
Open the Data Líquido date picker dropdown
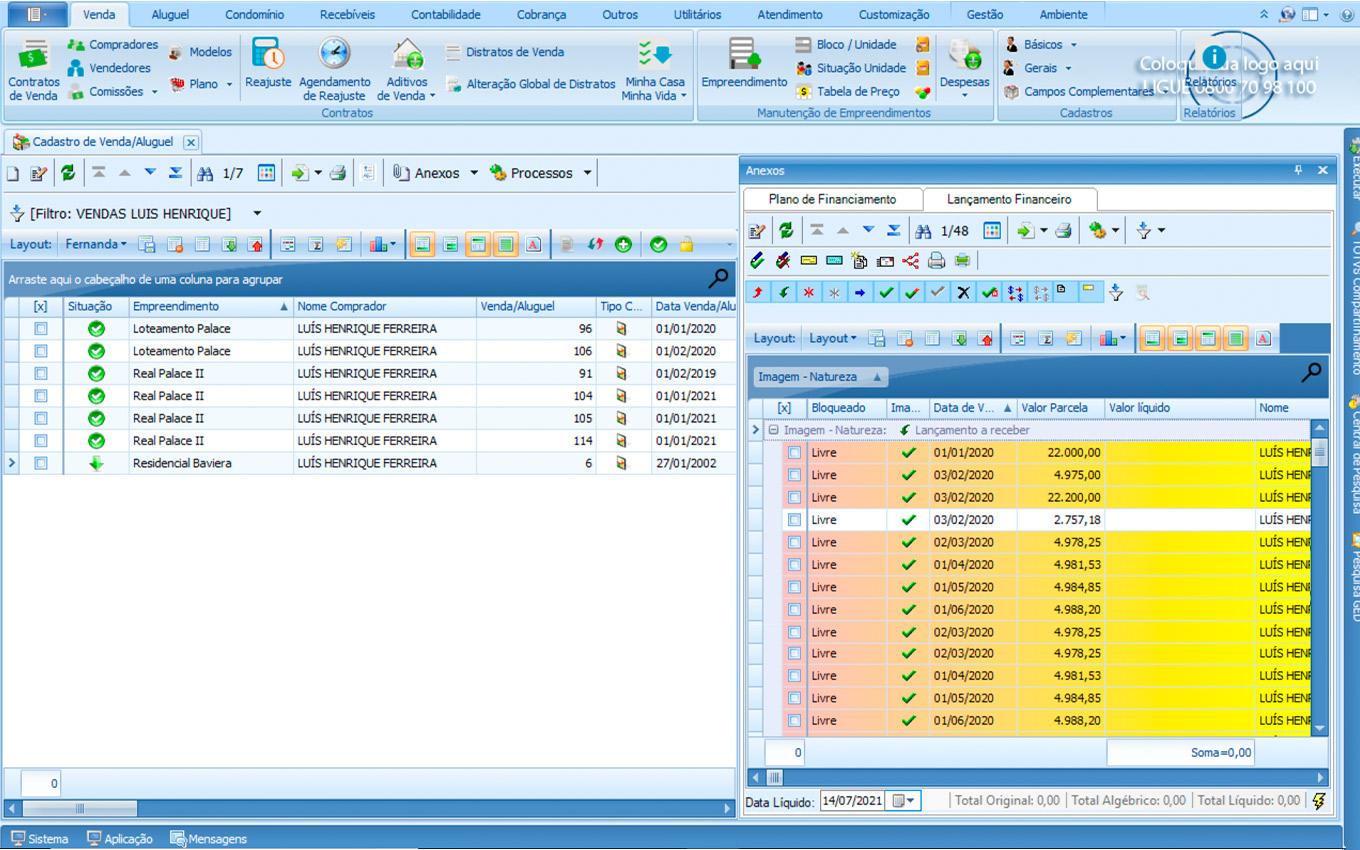coord(904,801)
